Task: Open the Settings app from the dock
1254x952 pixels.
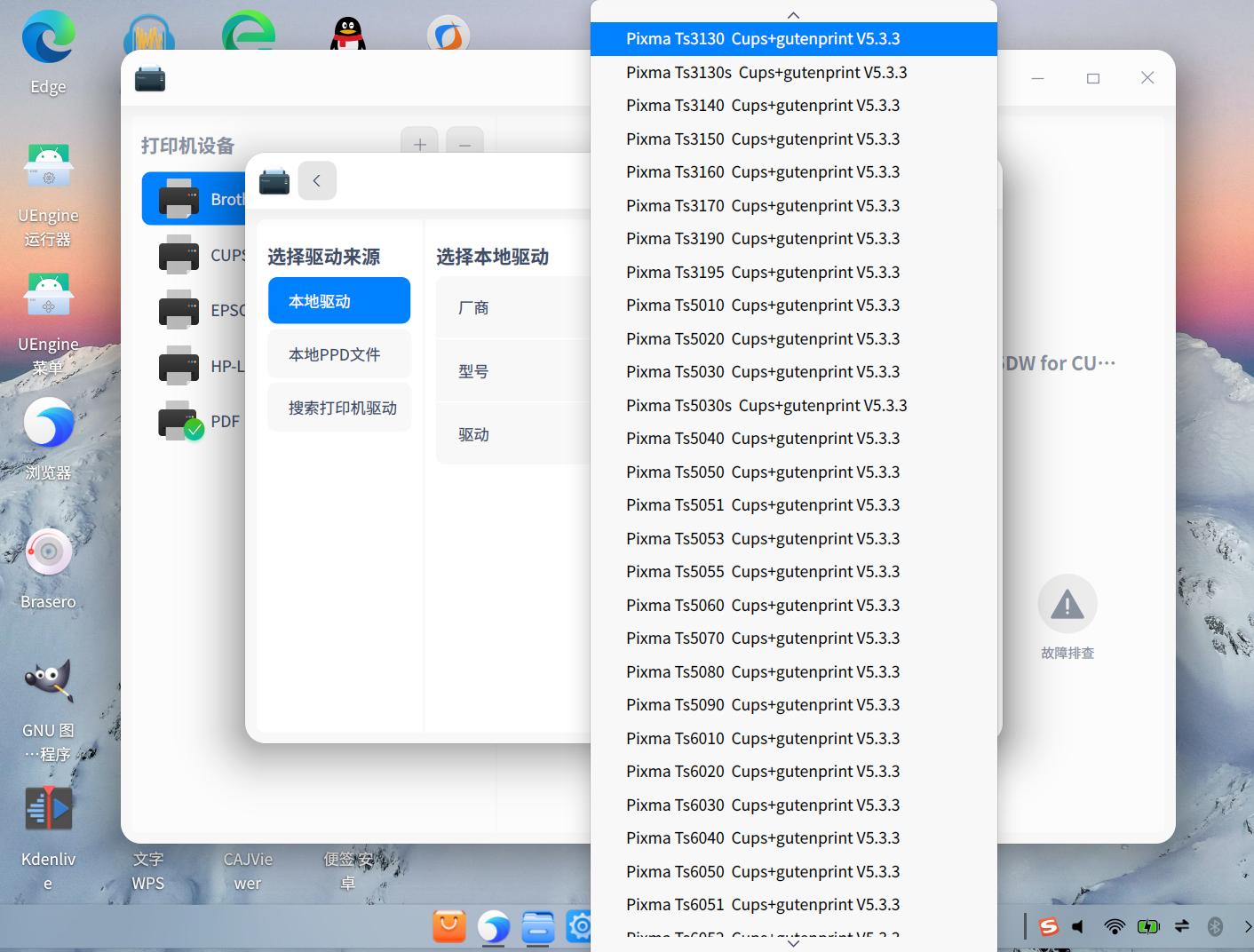Action: (x=581, y=926)
